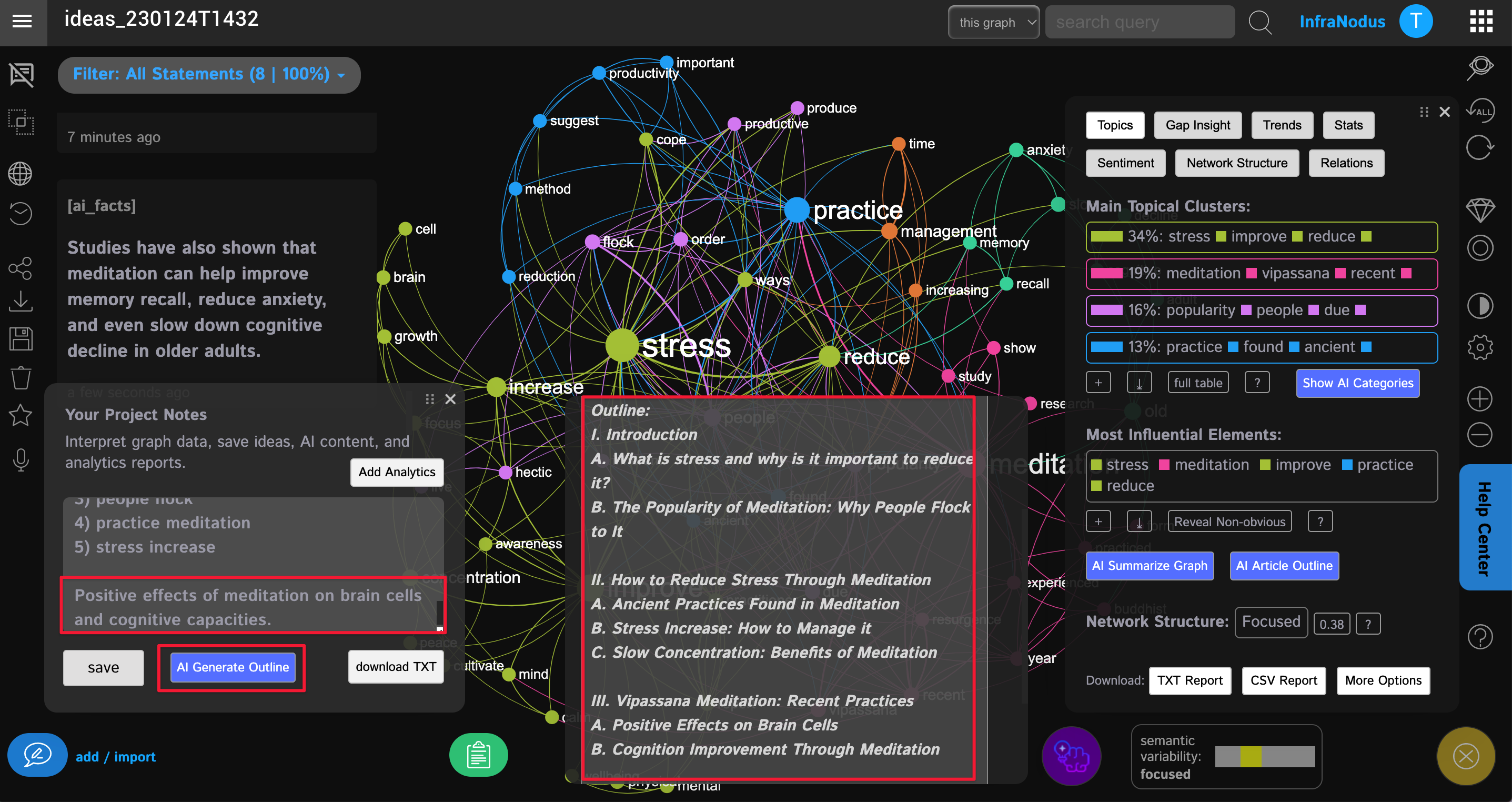The height and width of the screenshot is (802, 1512).
Task: Select the 34% stress improve reduce cluster
Action: 1262,237
